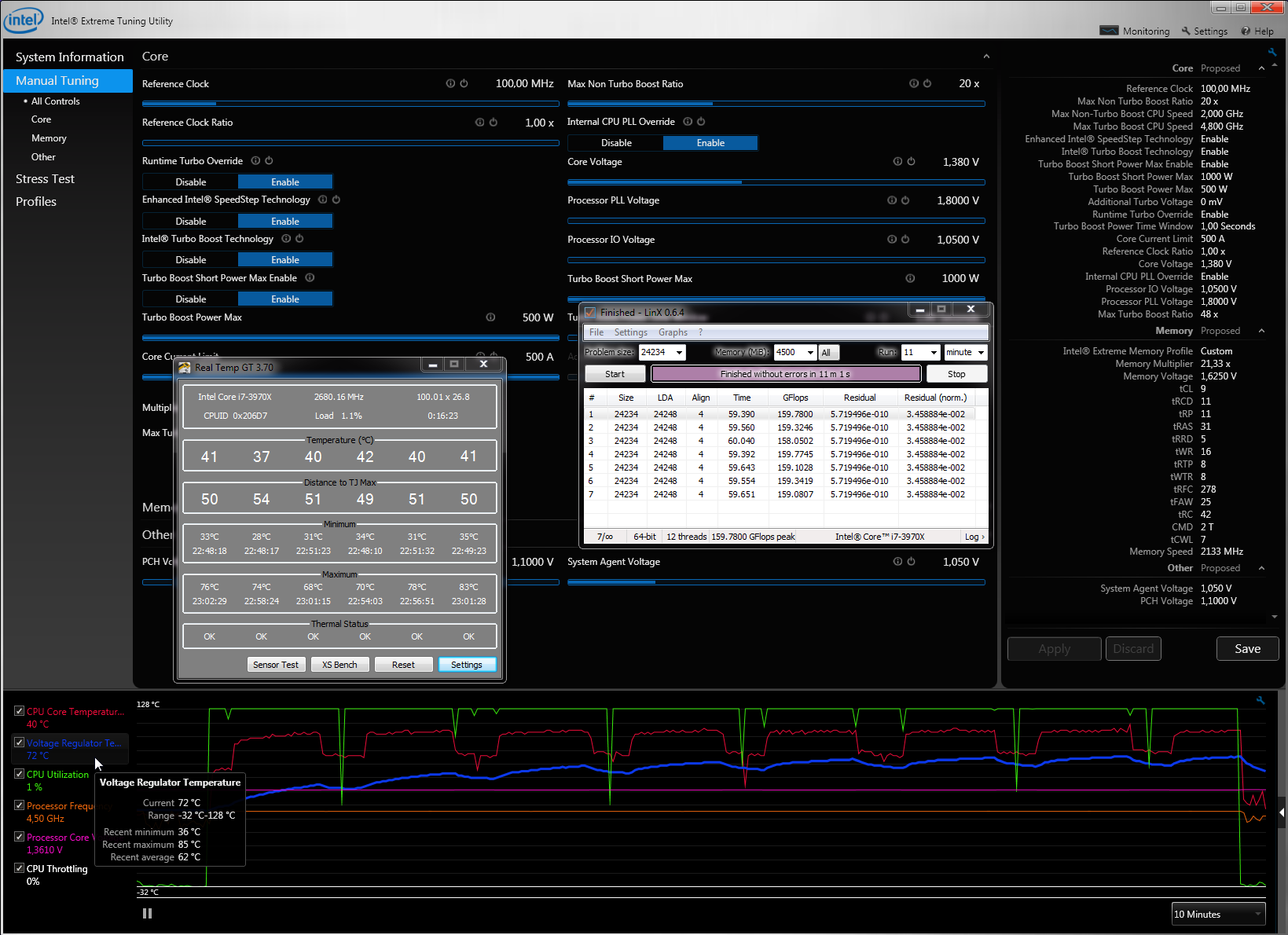Open minute unit dropdown in LinX
Screen dimensions: 1288x935
click(981, 352)
